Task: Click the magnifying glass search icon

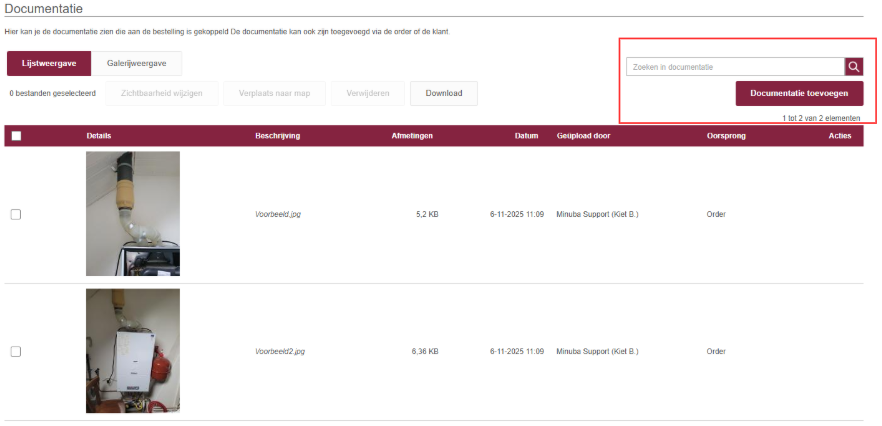Action: 853,67
